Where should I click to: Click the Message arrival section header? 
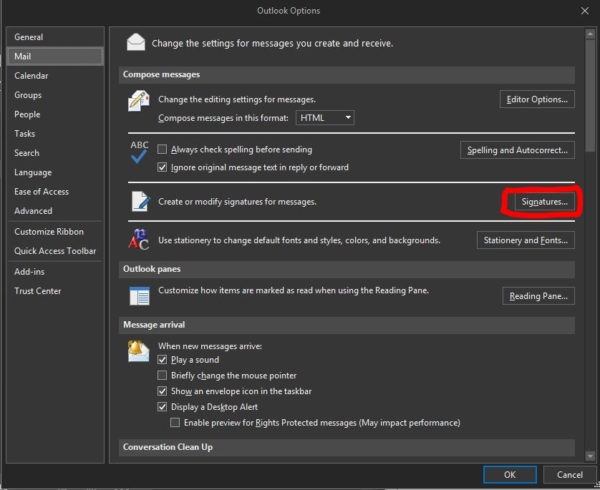point(347,325)
